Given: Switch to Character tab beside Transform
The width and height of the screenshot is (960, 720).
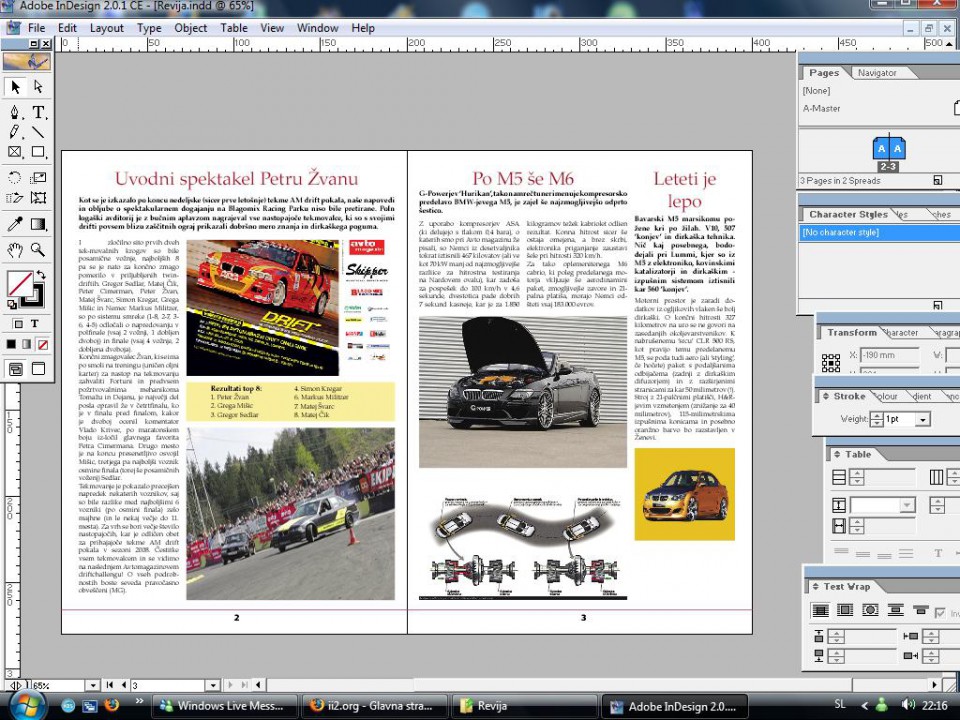Looking at the screenshot, I should coord(901,332).
